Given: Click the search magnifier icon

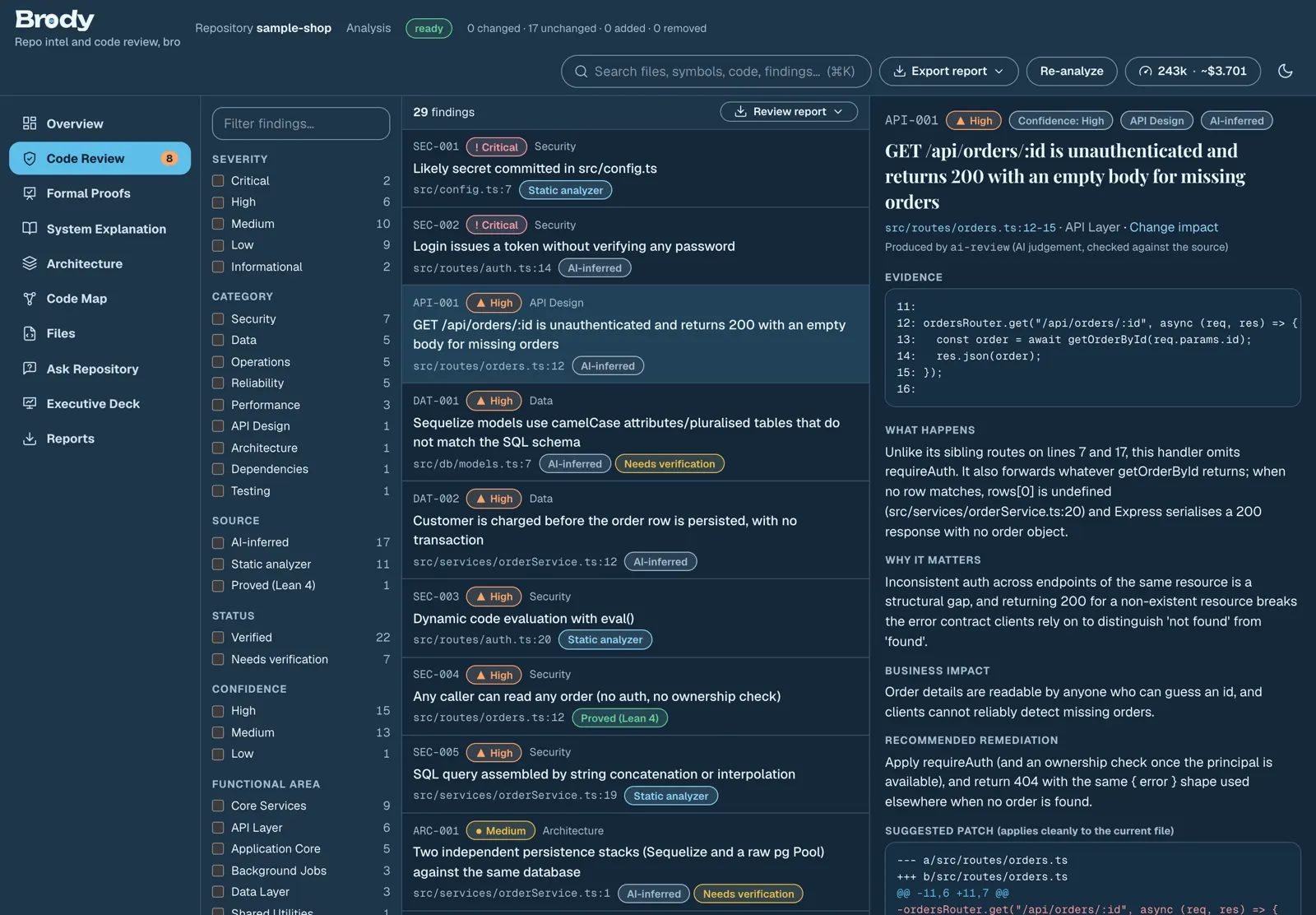Looking at the screenshot, I should (x=581, y=72).
